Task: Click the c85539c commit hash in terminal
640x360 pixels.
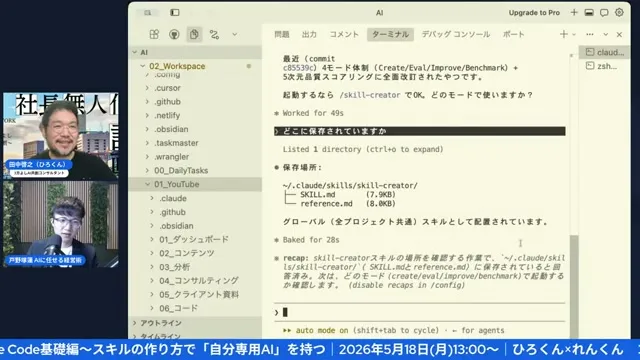Action: 298,68
